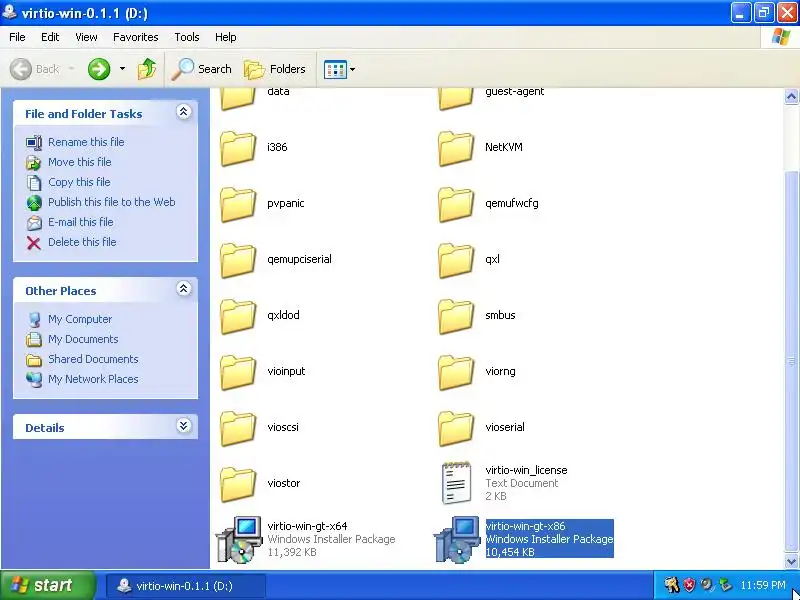
Task: Click the Views toolbar icon
Action: click(x=335, y=69)
